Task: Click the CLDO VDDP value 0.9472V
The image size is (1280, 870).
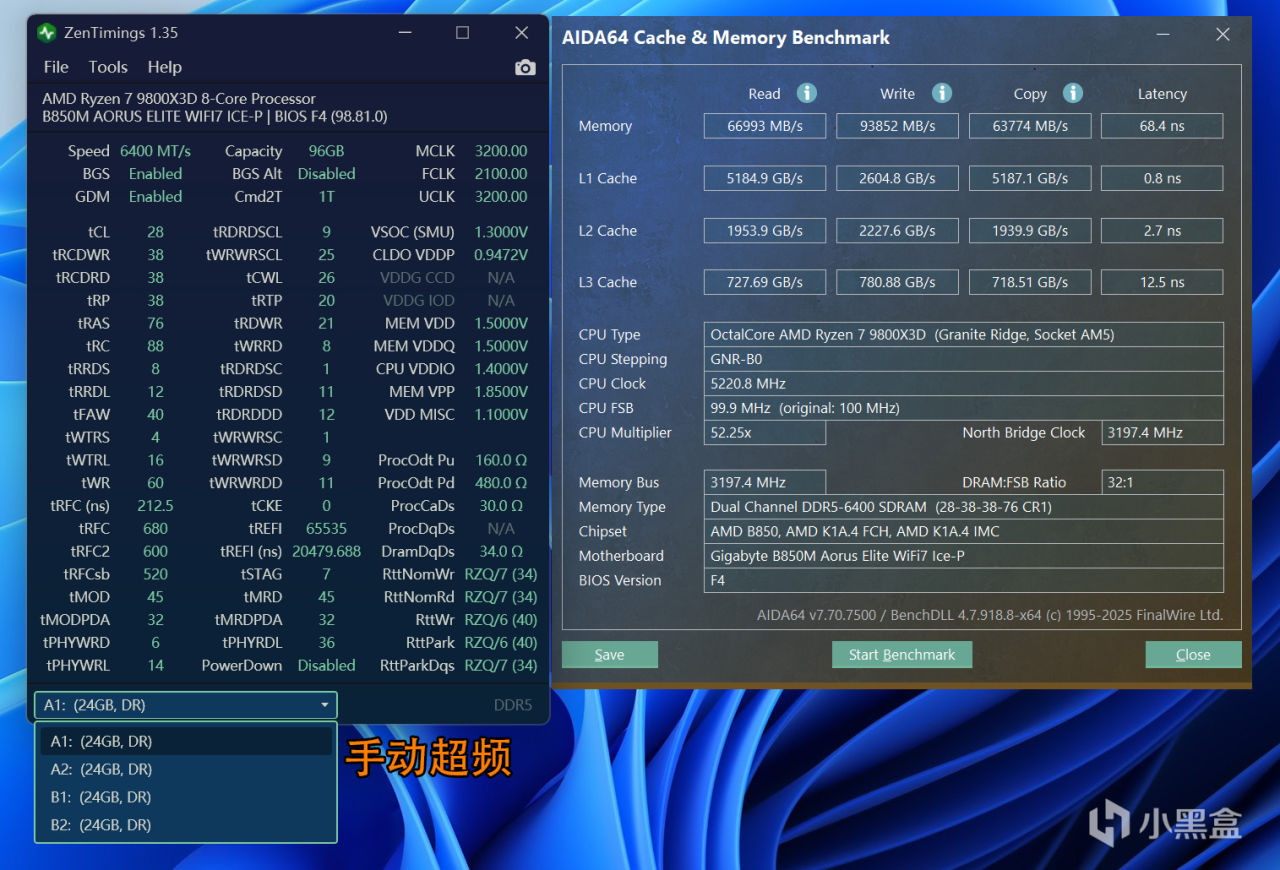Action: [x=501, y=255]
